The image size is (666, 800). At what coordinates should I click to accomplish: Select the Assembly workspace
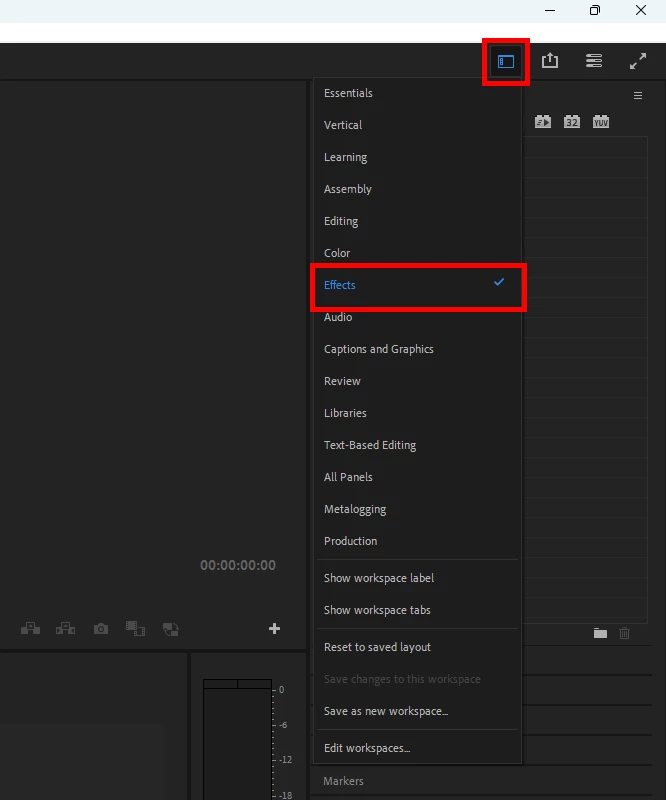tap(417, 189)
